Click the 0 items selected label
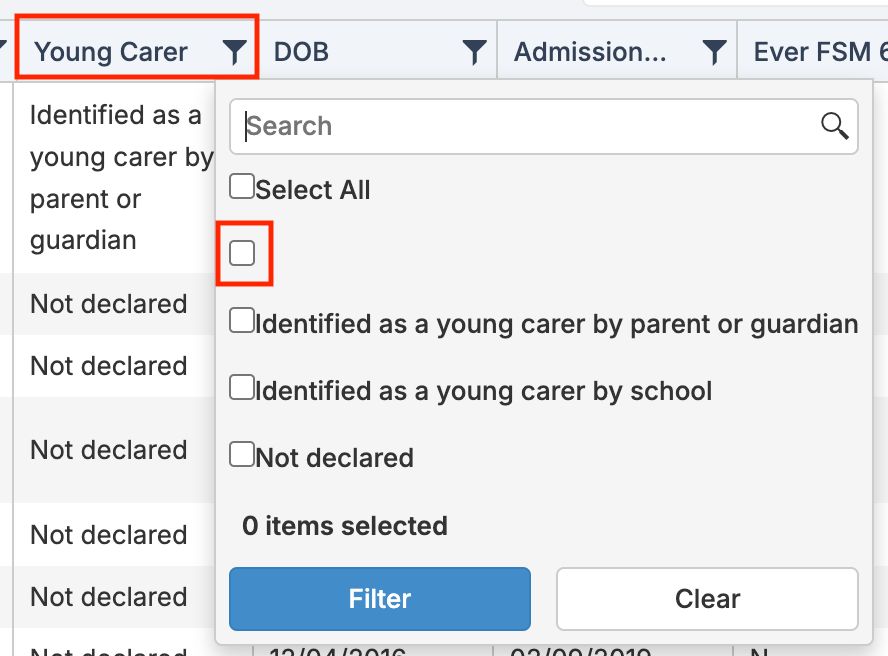 pos(345,526)
